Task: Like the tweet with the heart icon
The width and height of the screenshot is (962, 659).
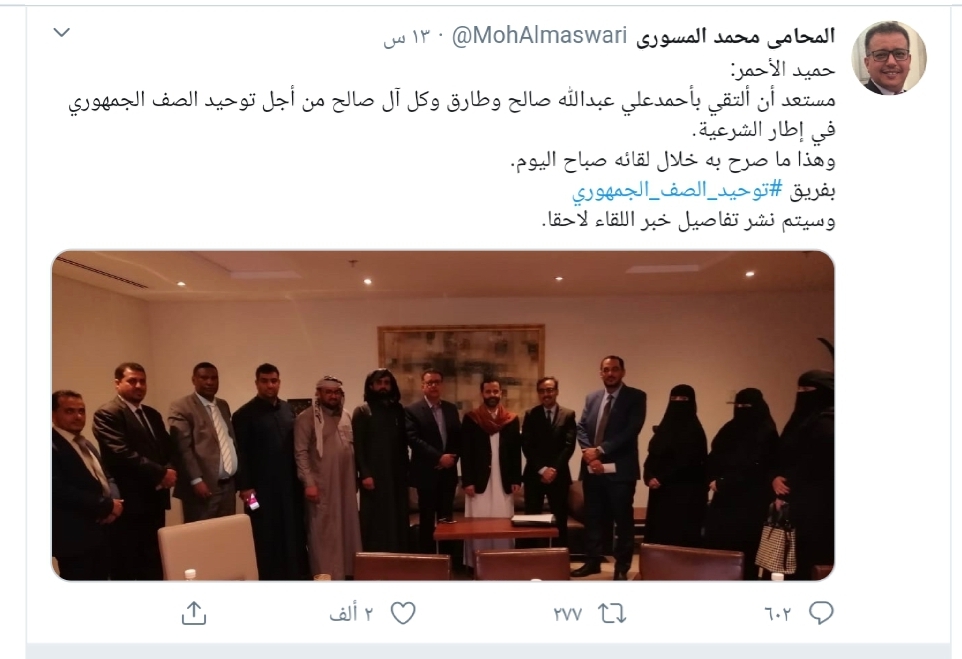Action: pos(403,613)
